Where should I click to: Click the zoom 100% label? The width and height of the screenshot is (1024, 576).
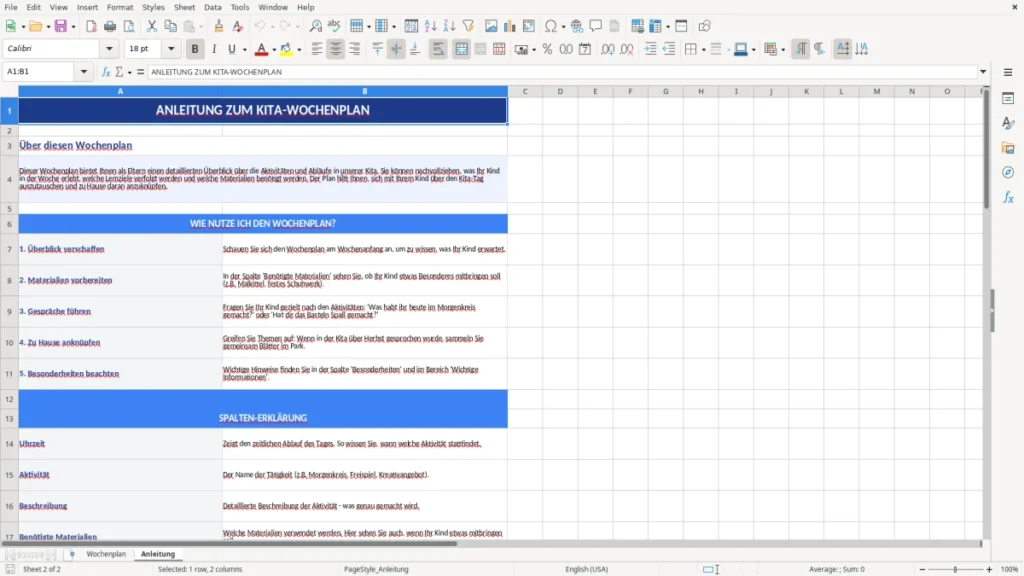(x=1010, y=569)
